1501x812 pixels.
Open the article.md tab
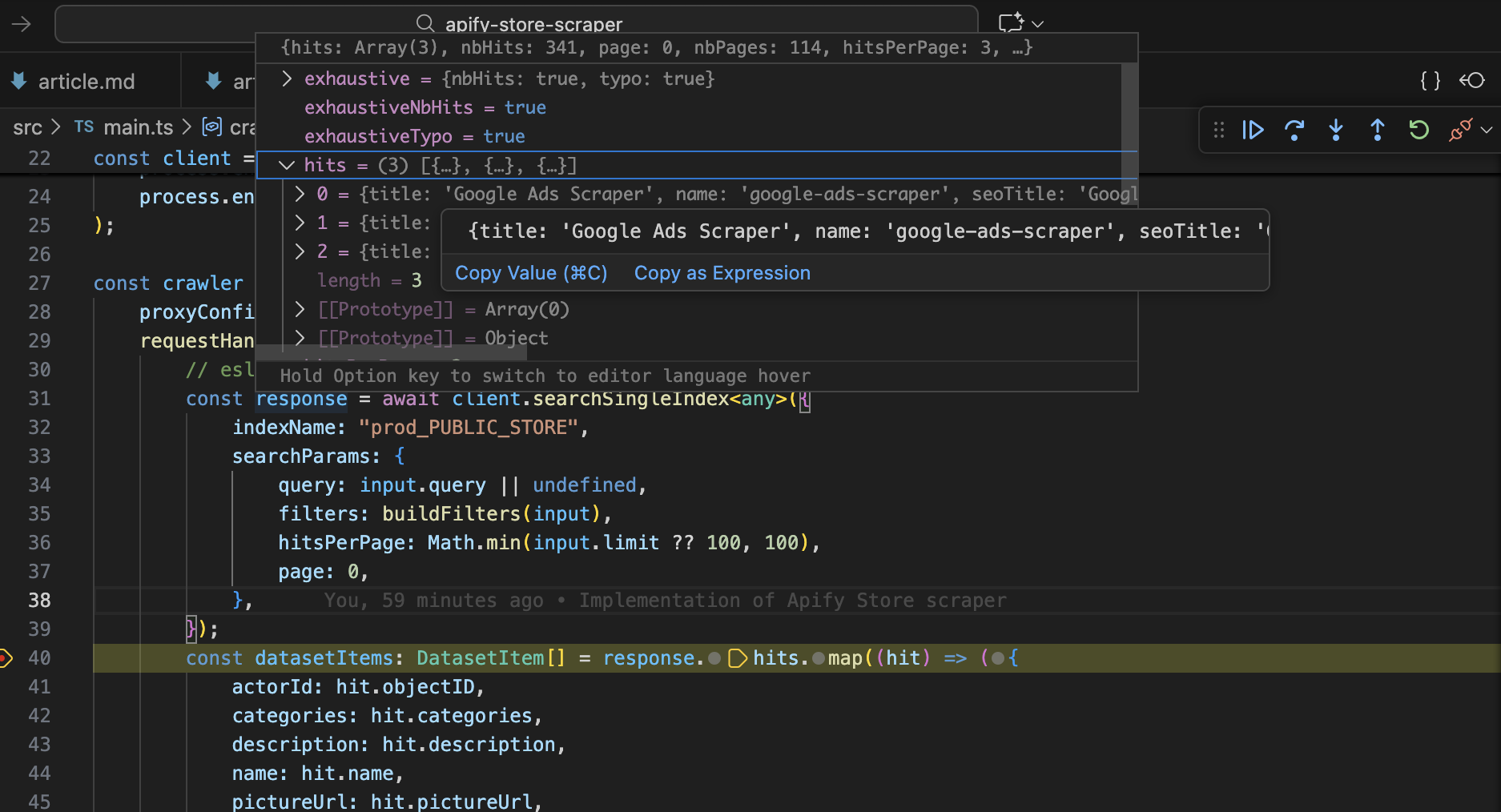tap(87, 81)
